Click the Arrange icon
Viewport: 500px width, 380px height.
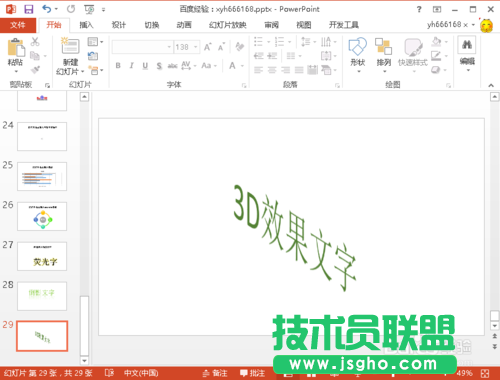383,47
